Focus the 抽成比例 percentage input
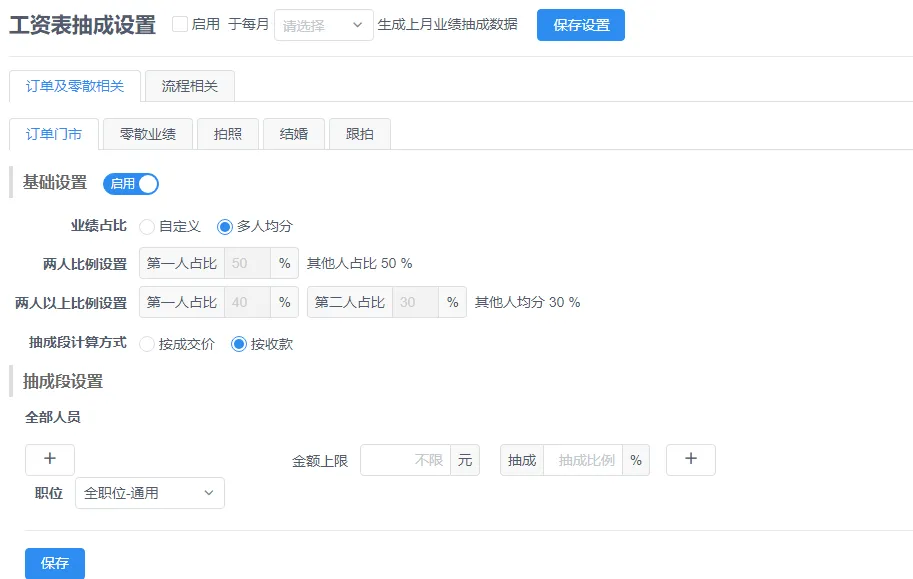Screen dimensions: 913x579 click(583, 461)
